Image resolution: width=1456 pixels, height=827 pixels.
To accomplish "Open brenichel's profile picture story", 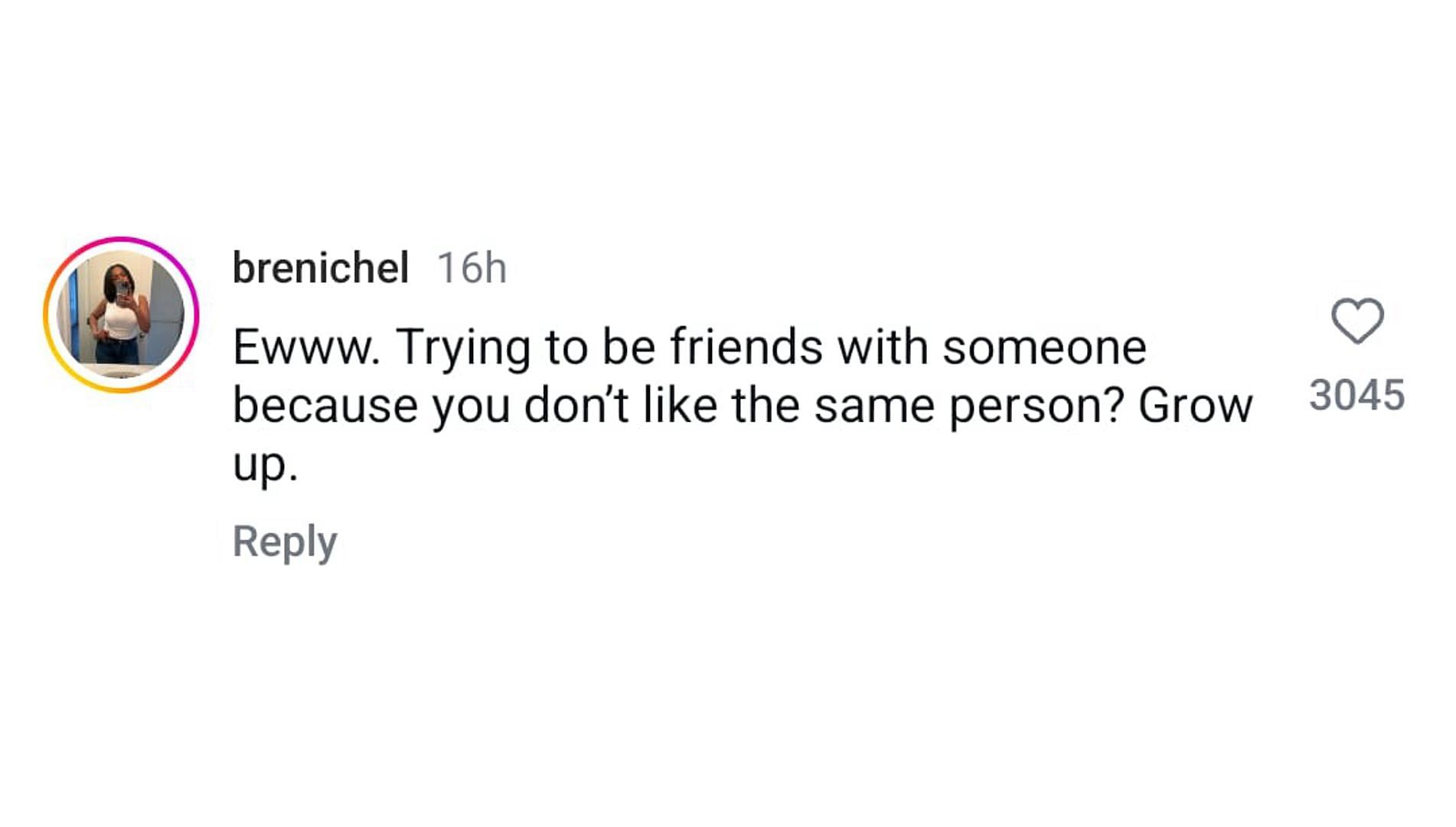I will pos(121,315).
